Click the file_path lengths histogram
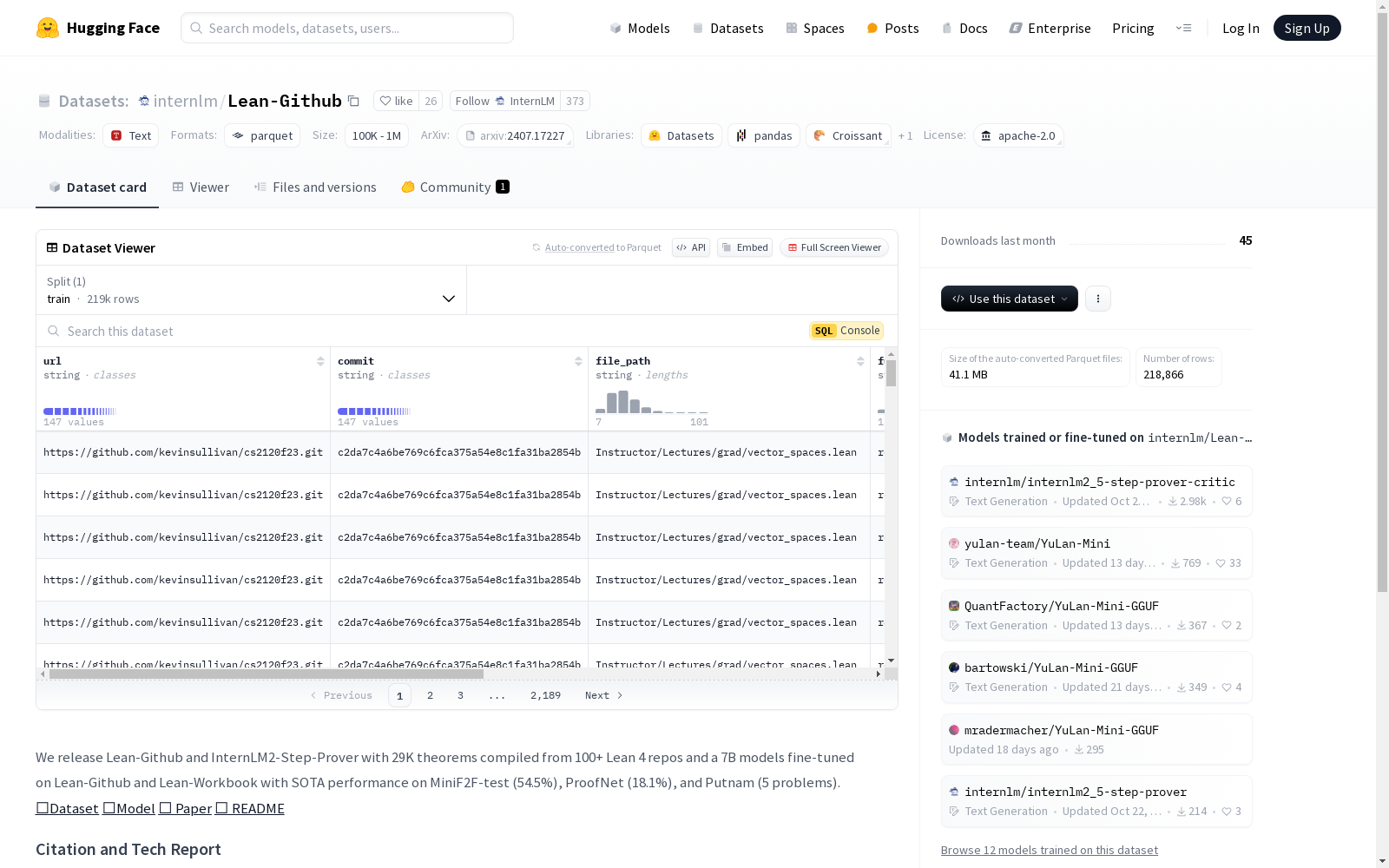Image resolution: width=1389 pixels, height=868 pixels. pyautogui.click(x=652, y=404)
